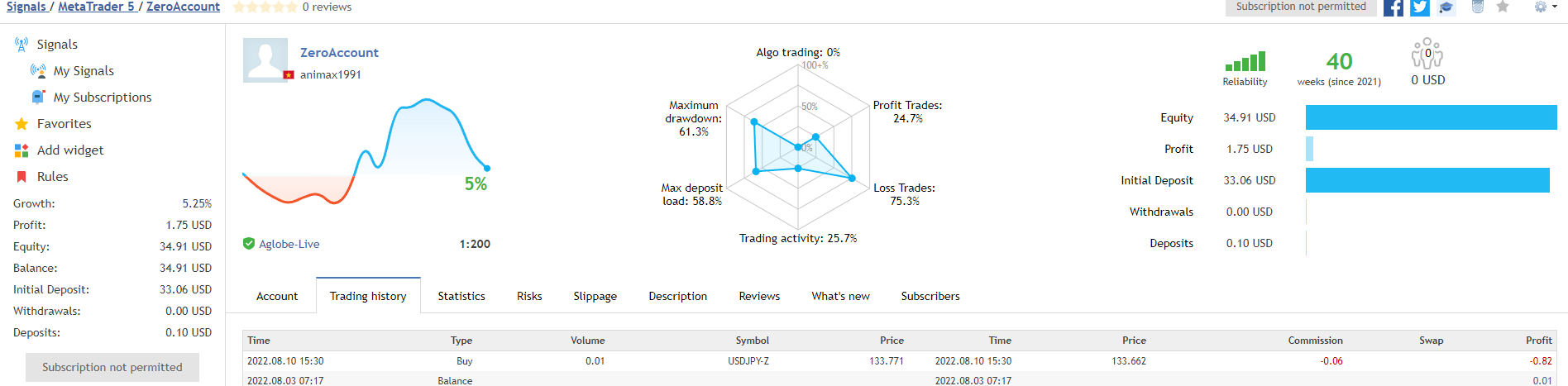Open the Rules page
The width and height of the screenshot is (1568, 386).
click(52, 177)
